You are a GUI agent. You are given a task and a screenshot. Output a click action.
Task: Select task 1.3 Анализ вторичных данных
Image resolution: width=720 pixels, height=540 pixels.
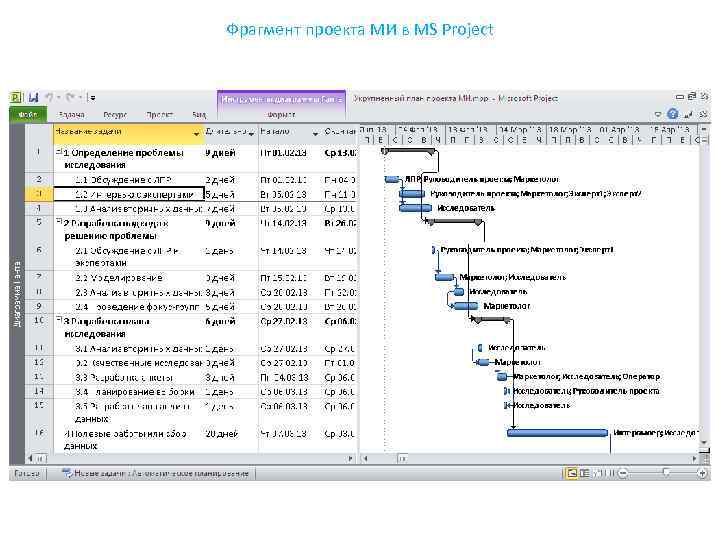[x=138, y=208]
